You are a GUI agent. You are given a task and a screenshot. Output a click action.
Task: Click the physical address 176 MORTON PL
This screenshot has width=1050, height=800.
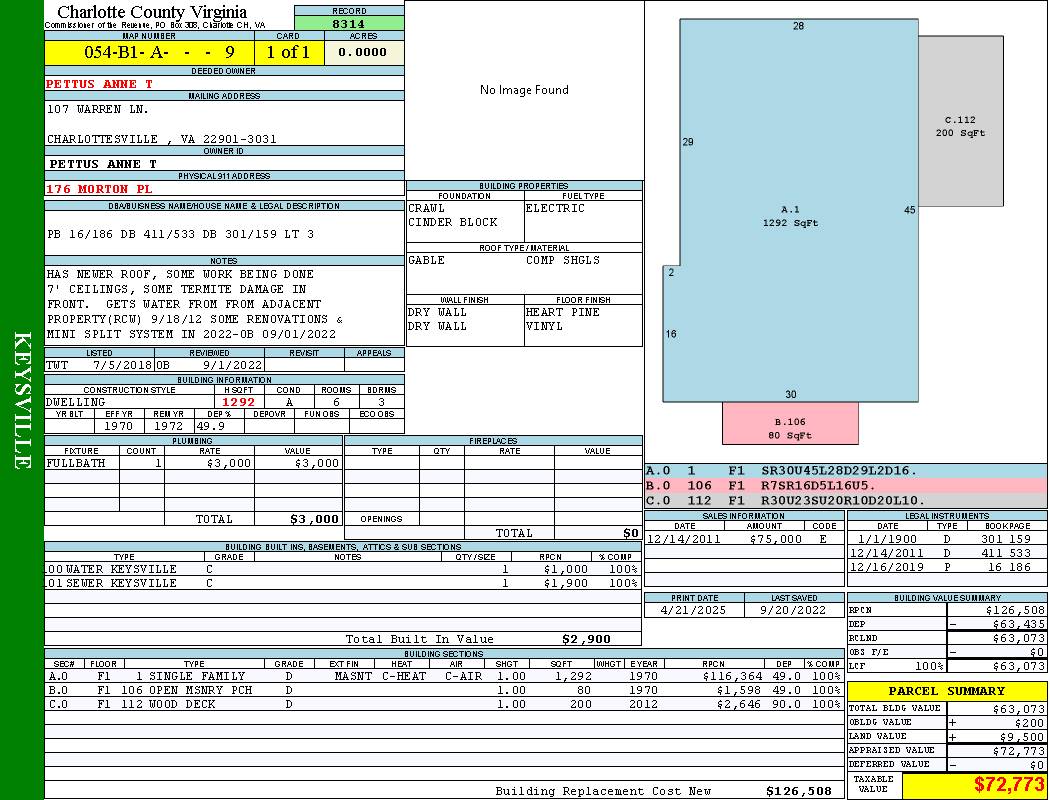coord(100,189)
